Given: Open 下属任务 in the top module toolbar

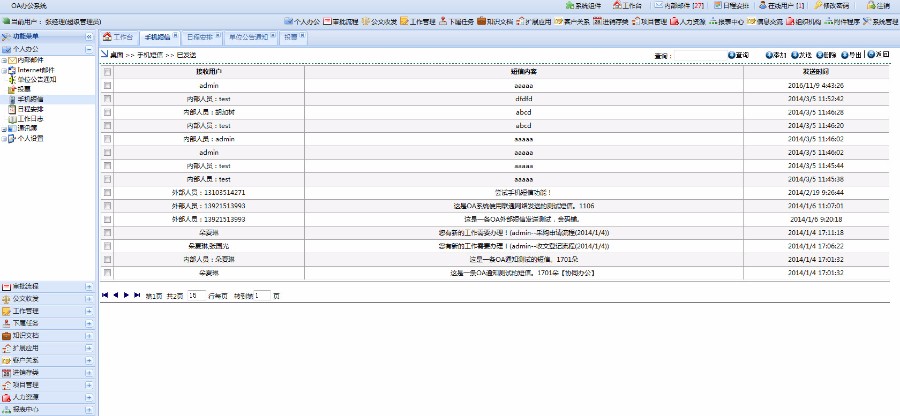Looking at the screenshot, I should coord(457,21).
